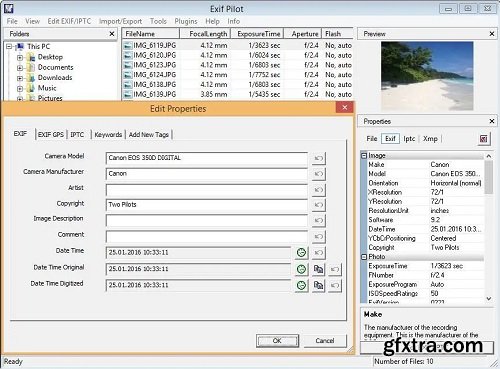Open the Import/Export menu
This screenshot has height=369, width=500.
(x=120, y=21)
